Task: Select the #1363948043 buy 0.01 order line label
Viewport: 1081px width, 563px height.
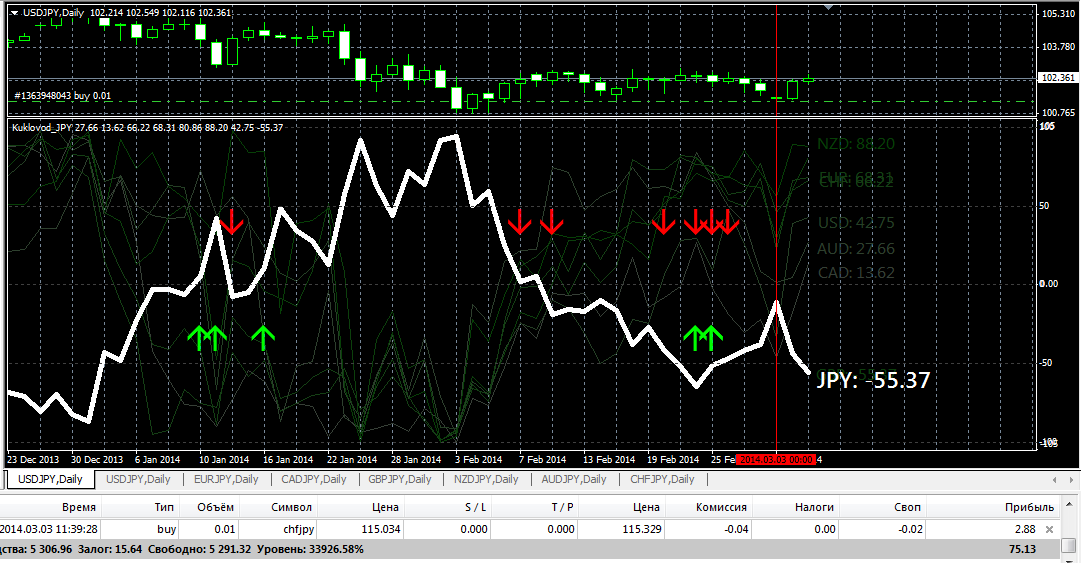Action: pos(63,96)
